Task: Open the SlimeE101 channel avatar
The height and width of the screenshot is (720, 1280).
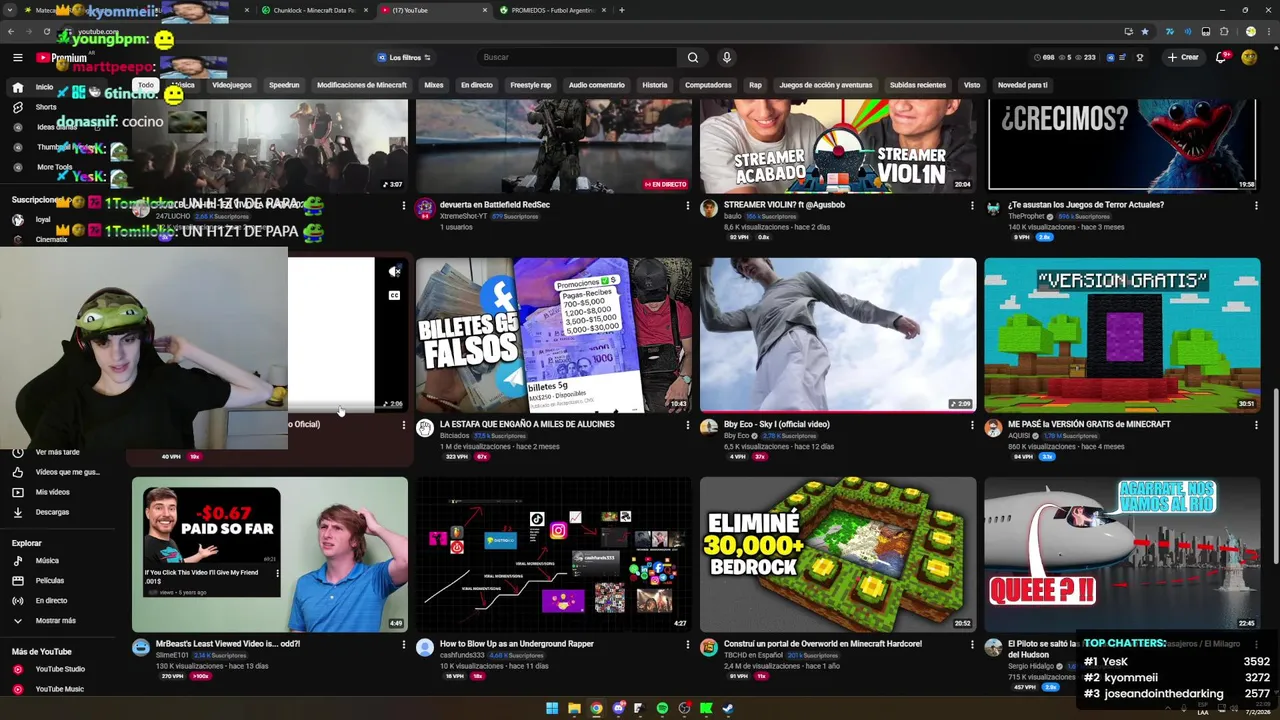Action: [141, 648]
